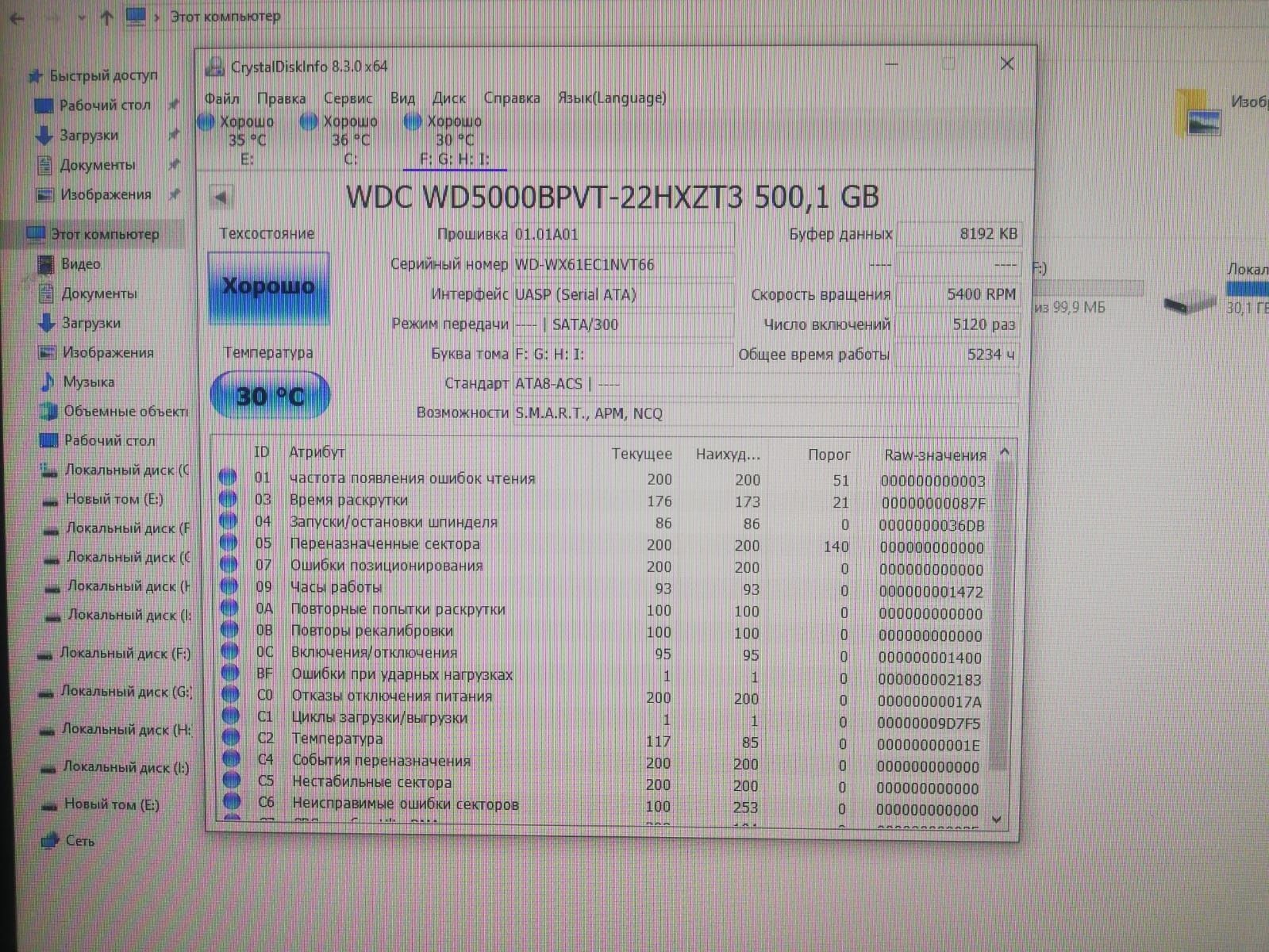
Task: Click the previous disk arrow button
Action: pos(221,197)
